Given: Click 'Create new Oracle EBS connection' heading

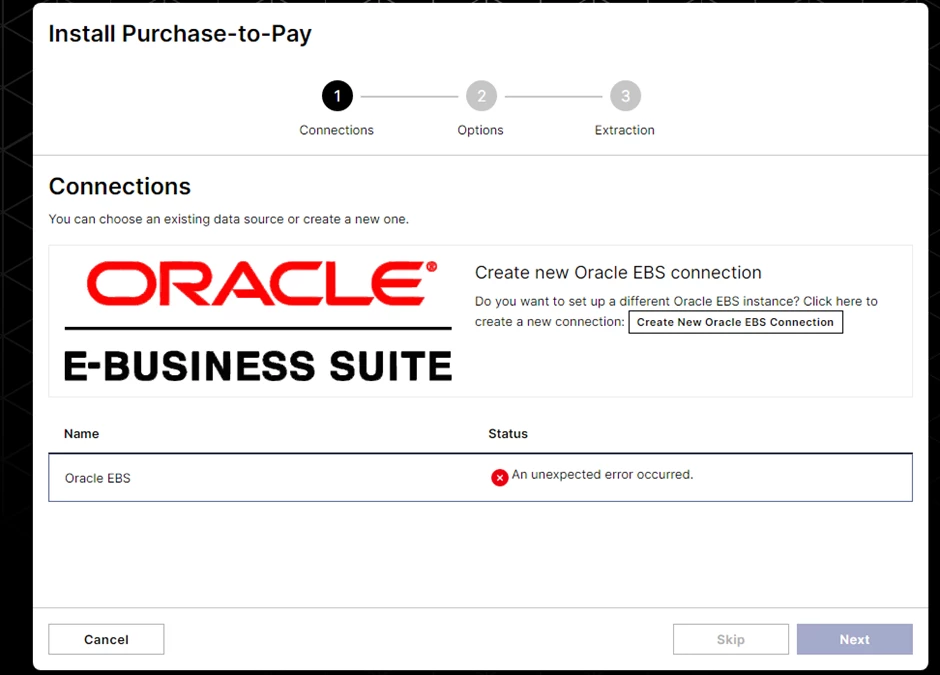Looking at the screenshot, I should coord(618,272).
